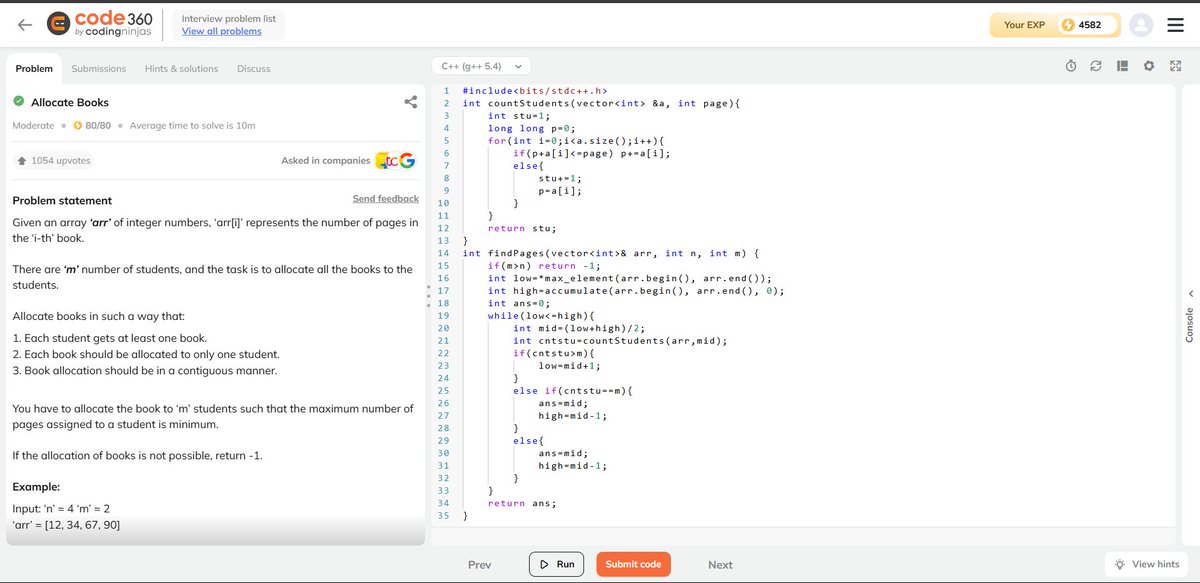Run the code
The width and height of the screenshot is (1200, 583).
click(556, 564)
